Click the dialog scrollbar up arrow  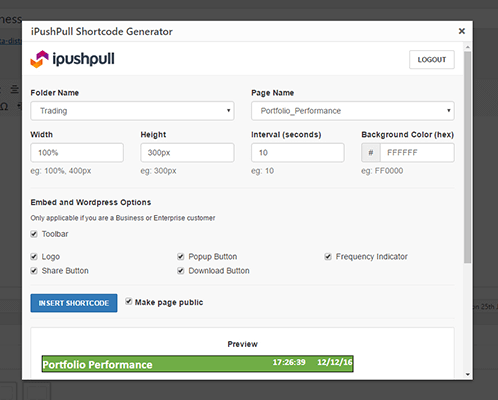pos(468,47)
